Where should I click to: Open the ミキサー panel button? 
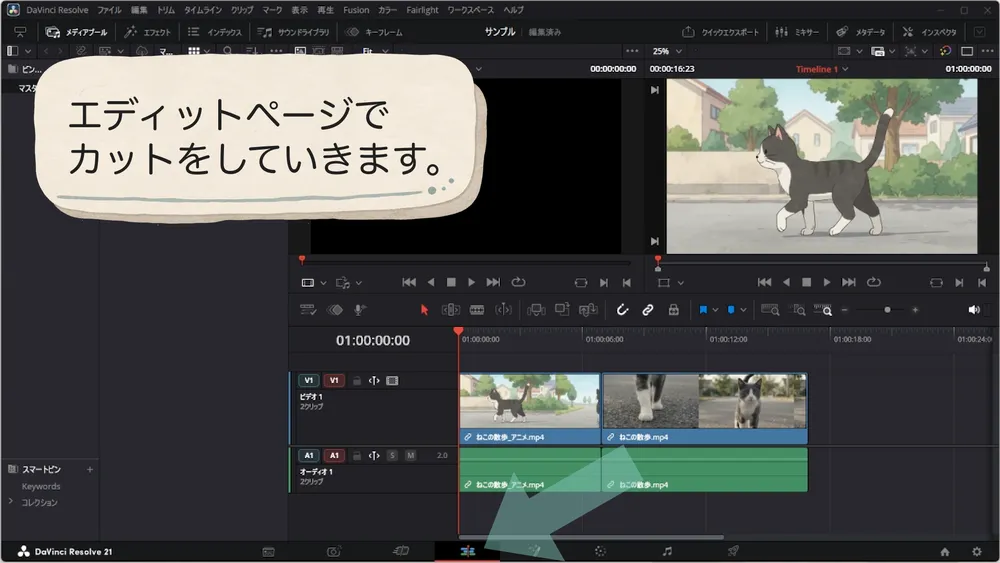(797, 32)
